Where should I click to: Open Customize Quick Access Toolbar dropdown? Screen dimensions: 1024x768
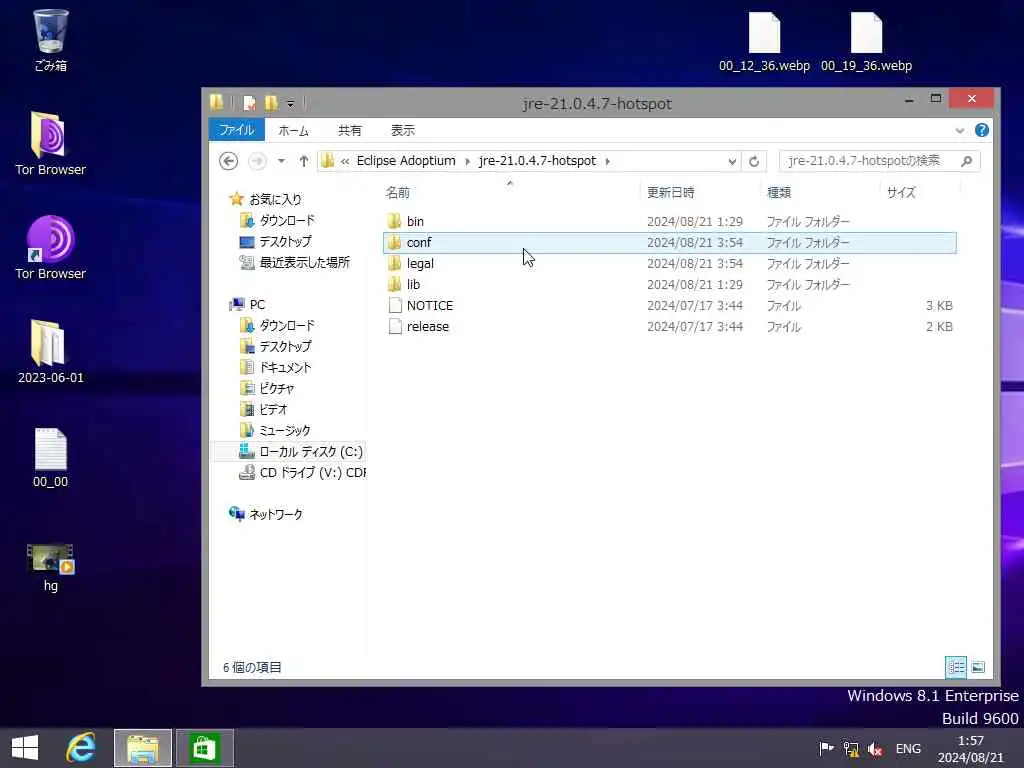pyautogui.click(x=291, y=104)
